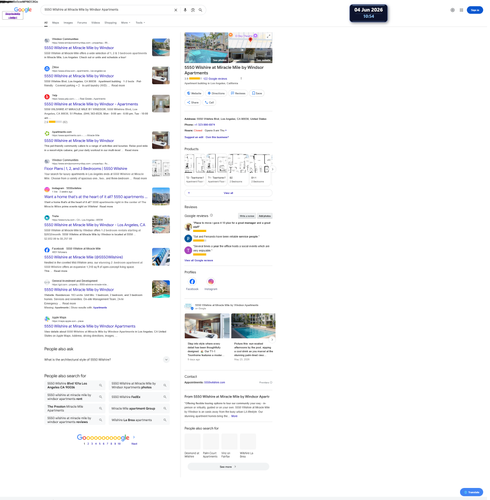The width and height of the screenshot is (490, 500).
Task: Open the Yelp result title for 5550 Wilshire Apartments
Action: [x=91, y=104]
